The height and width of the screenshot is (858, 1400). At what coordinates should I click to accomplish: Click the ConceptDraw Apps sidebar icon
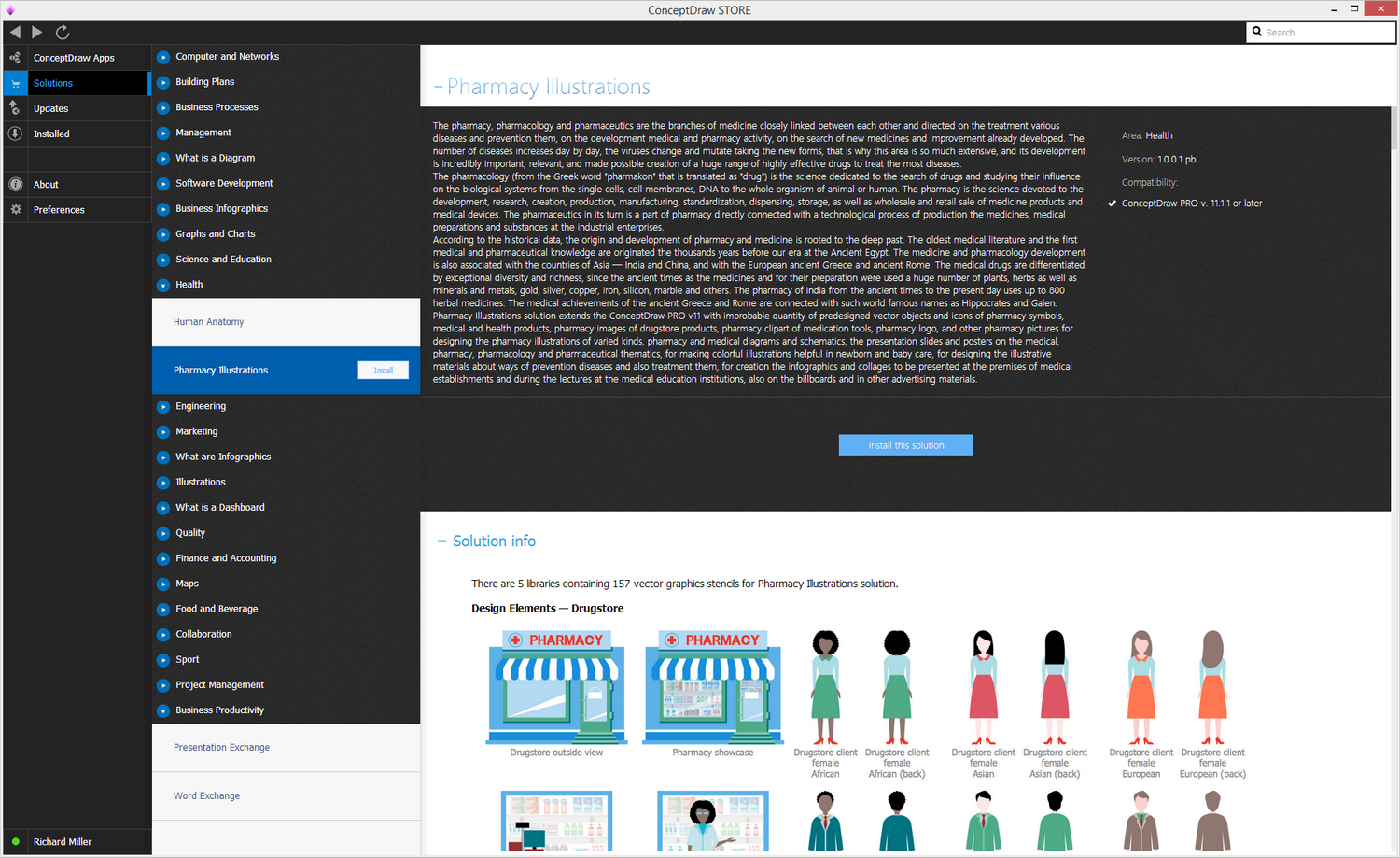[x=15, y=58]
